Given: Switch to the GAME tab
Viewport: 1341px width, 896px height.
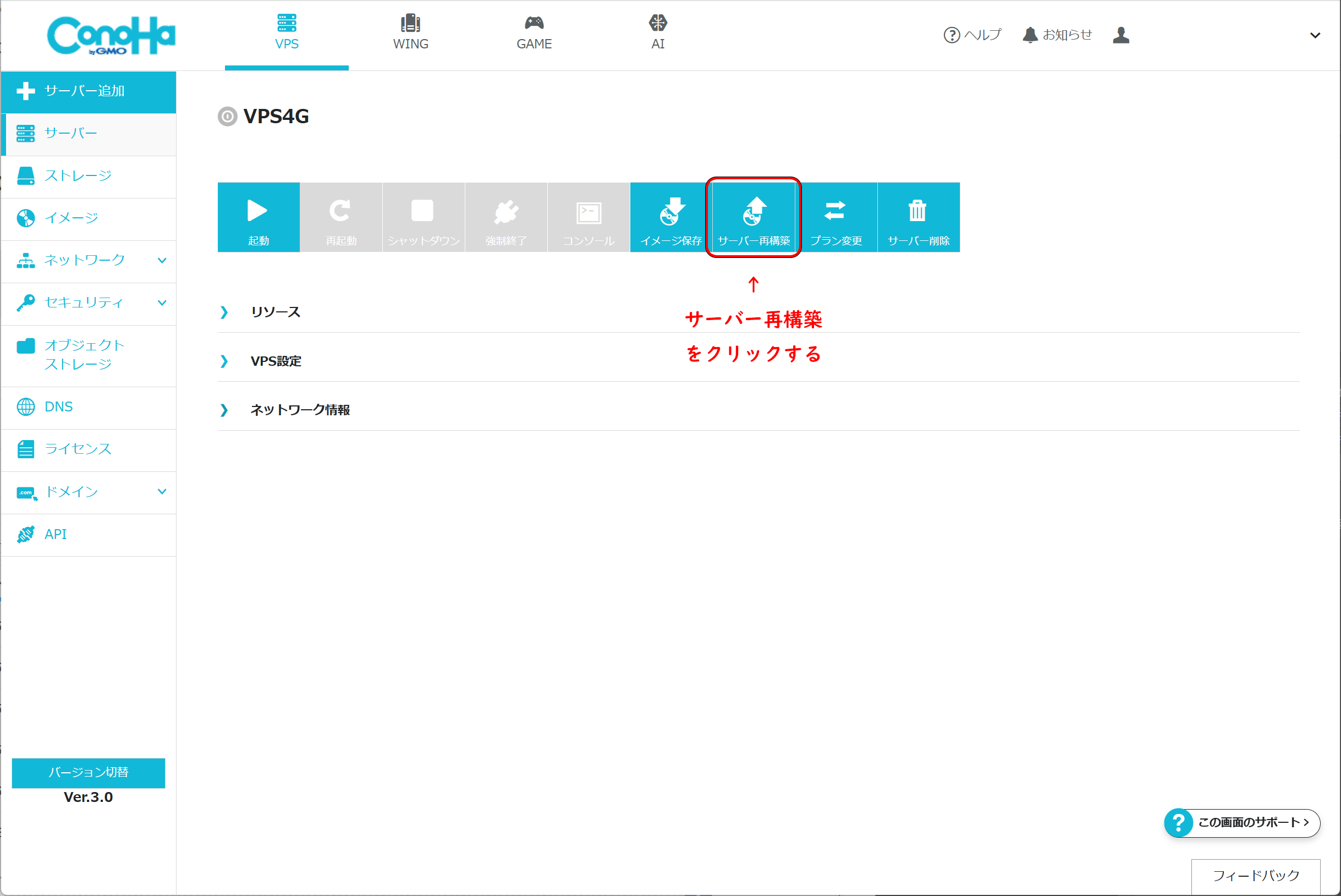Looking at the screenshot, I should 534,33.
